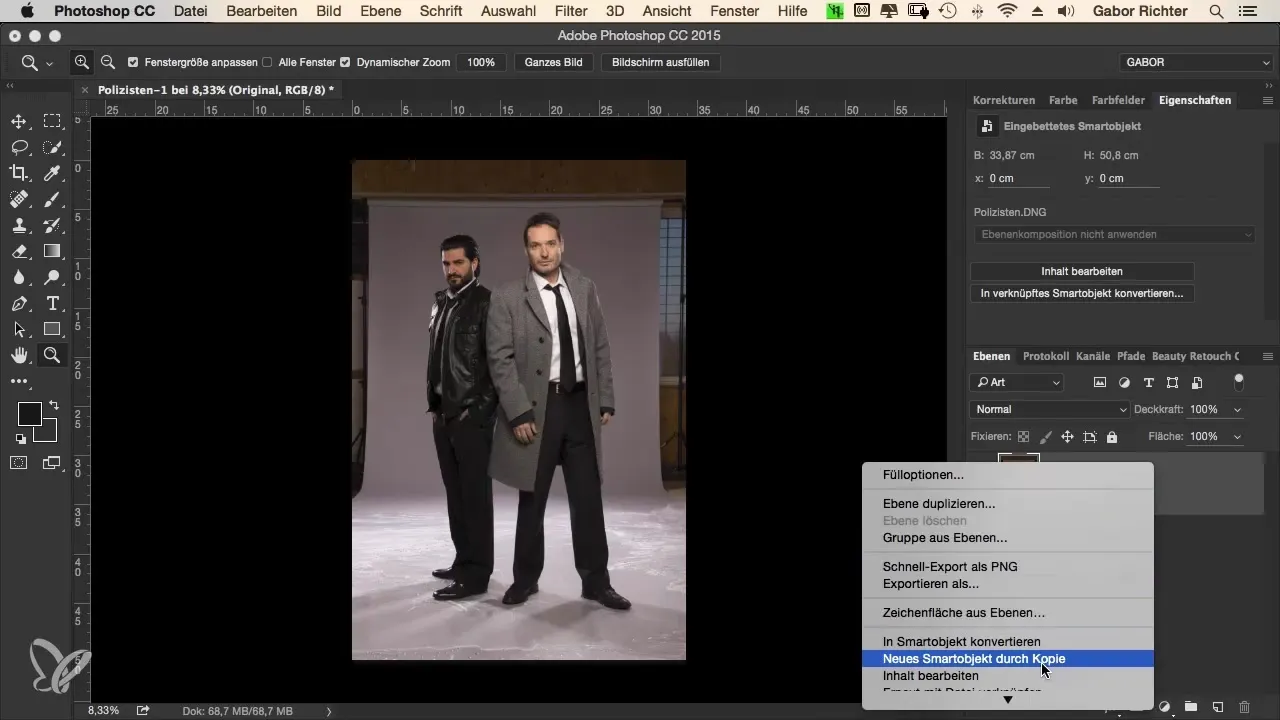This screenshot has width=1280, height=720.
Task: Open the Ebene menu in menu bar
Action: pos(381,11)
